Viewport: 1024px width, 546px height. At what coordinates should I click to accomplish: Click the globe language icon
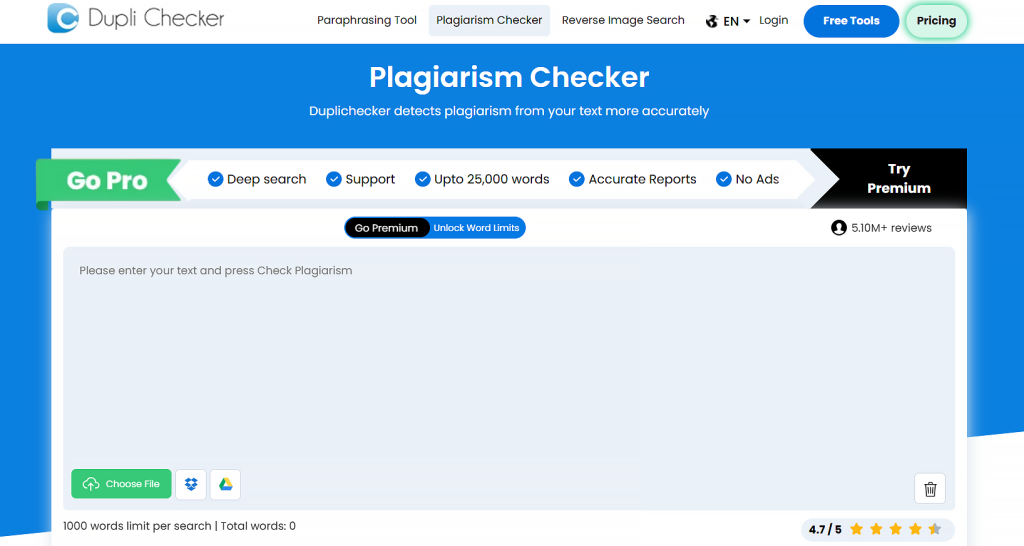(712, 22)
